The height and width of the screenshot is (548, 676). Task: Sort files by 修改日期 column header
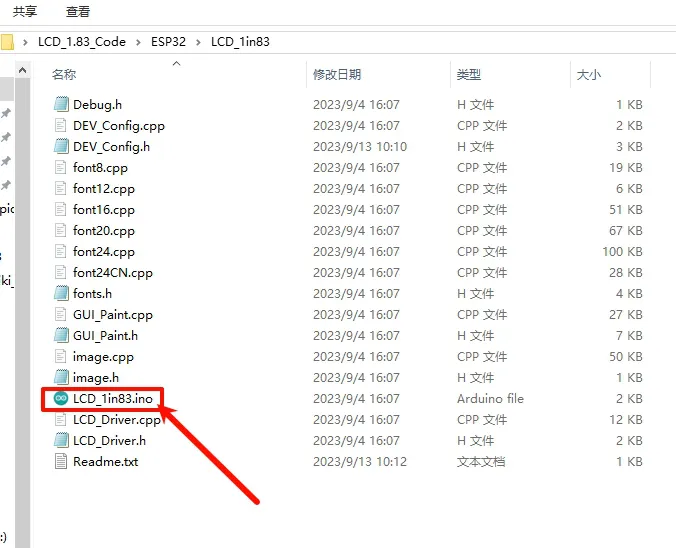click(x=337, y=75)
